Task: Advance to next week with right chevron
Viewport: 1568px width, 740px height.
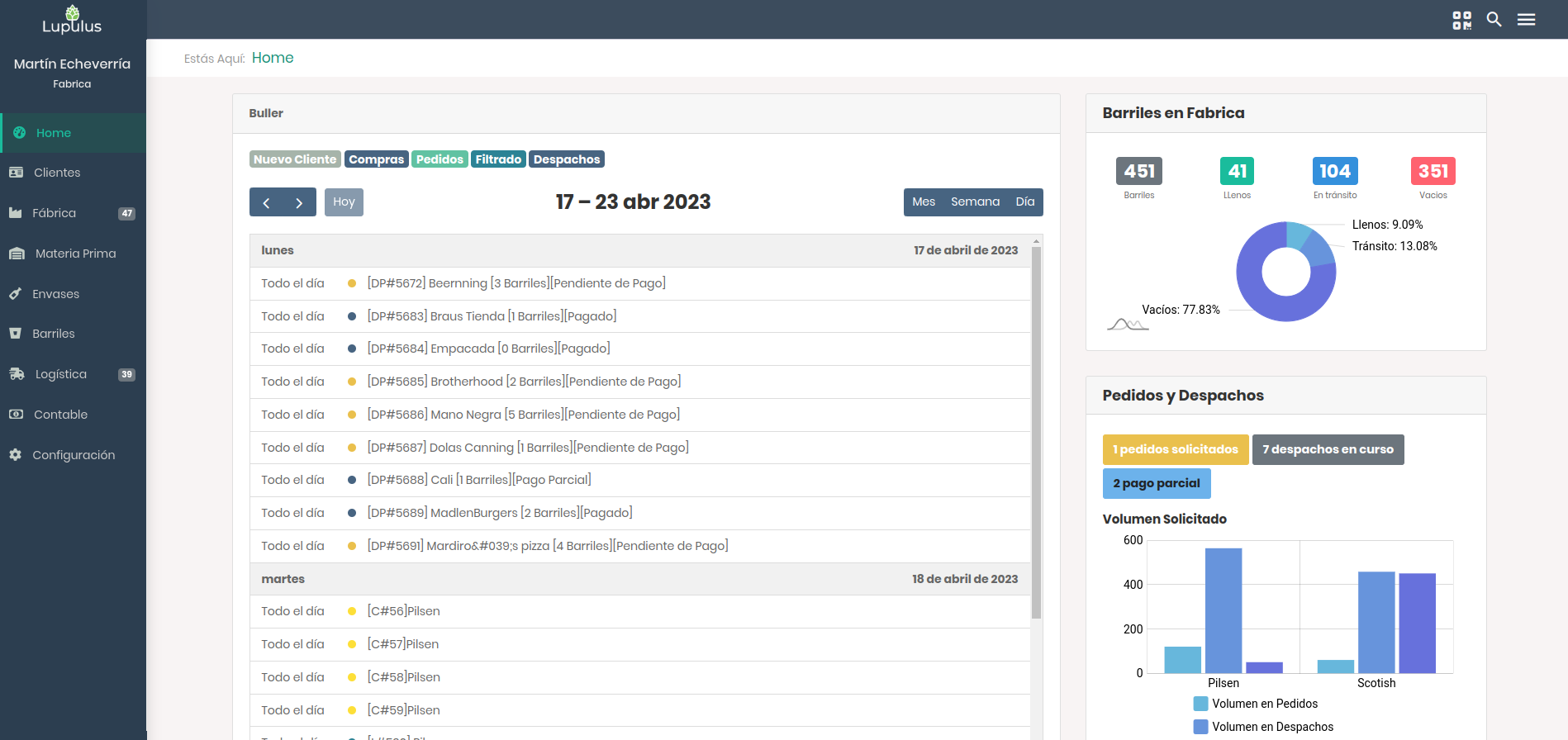Action: point(299,203)
